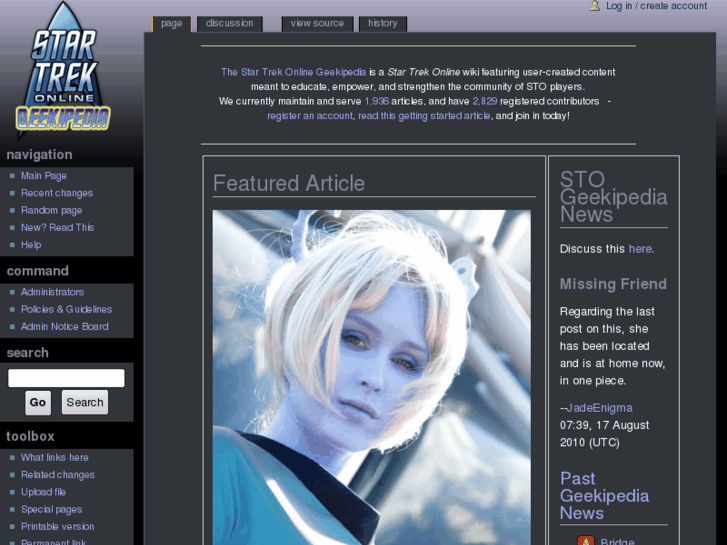
Task: Open the history tab
Action: coord(383,24)
